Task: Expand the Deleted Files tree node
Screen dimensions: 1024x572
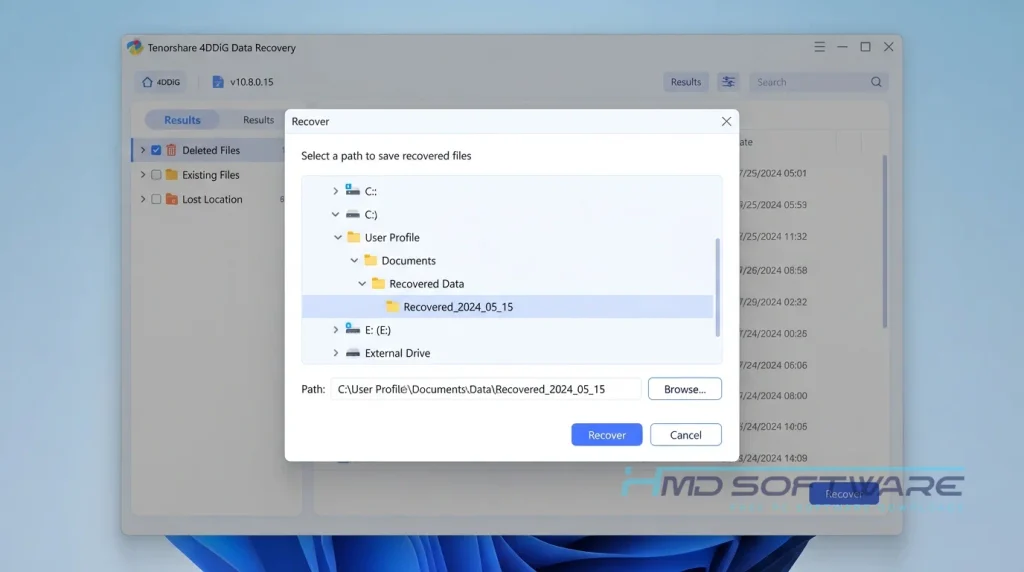Action: (142, 150)
